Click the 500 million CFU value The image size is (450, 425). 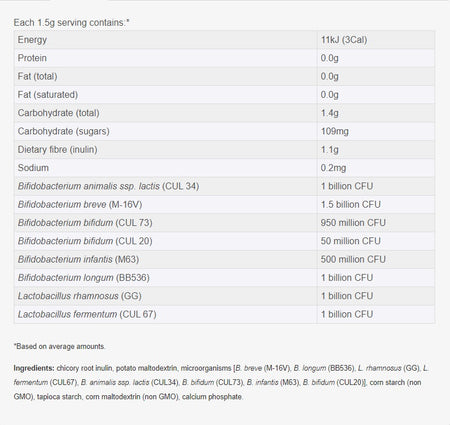[x=353, y=259]
